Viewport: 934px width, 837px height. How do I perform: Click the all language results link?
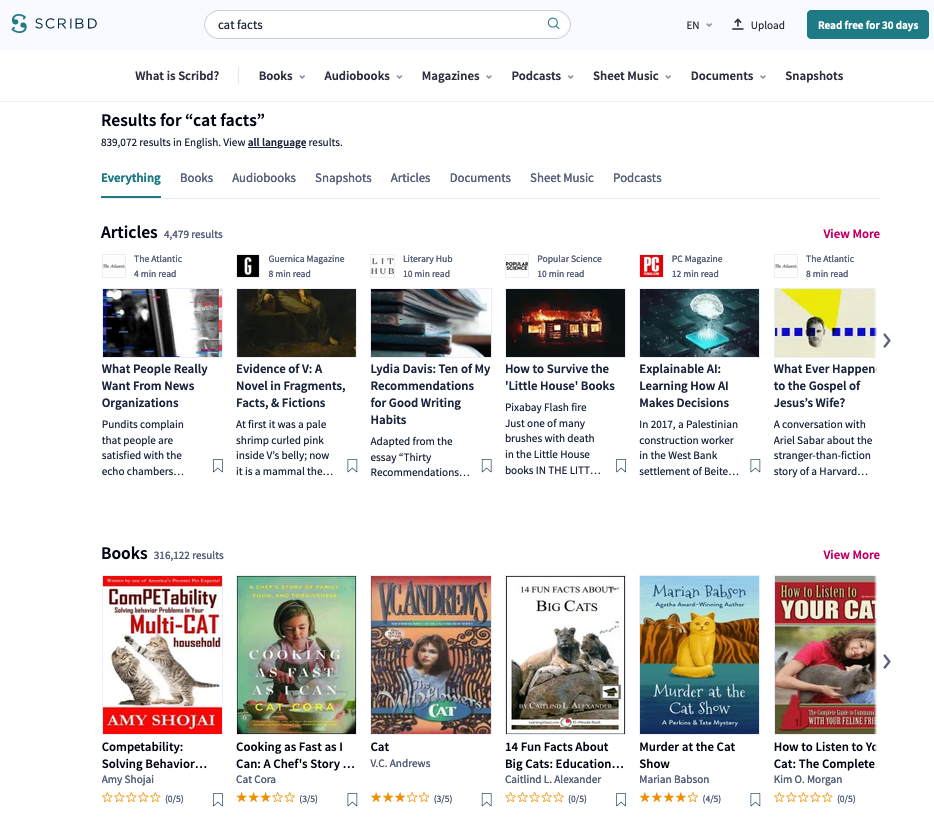click(x=277, y=142)
